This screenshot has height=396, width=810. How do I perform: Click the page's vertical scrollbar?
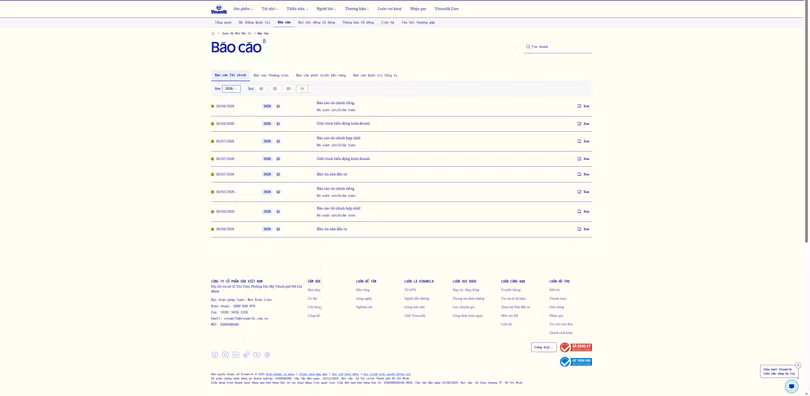[x=806, y=121]
